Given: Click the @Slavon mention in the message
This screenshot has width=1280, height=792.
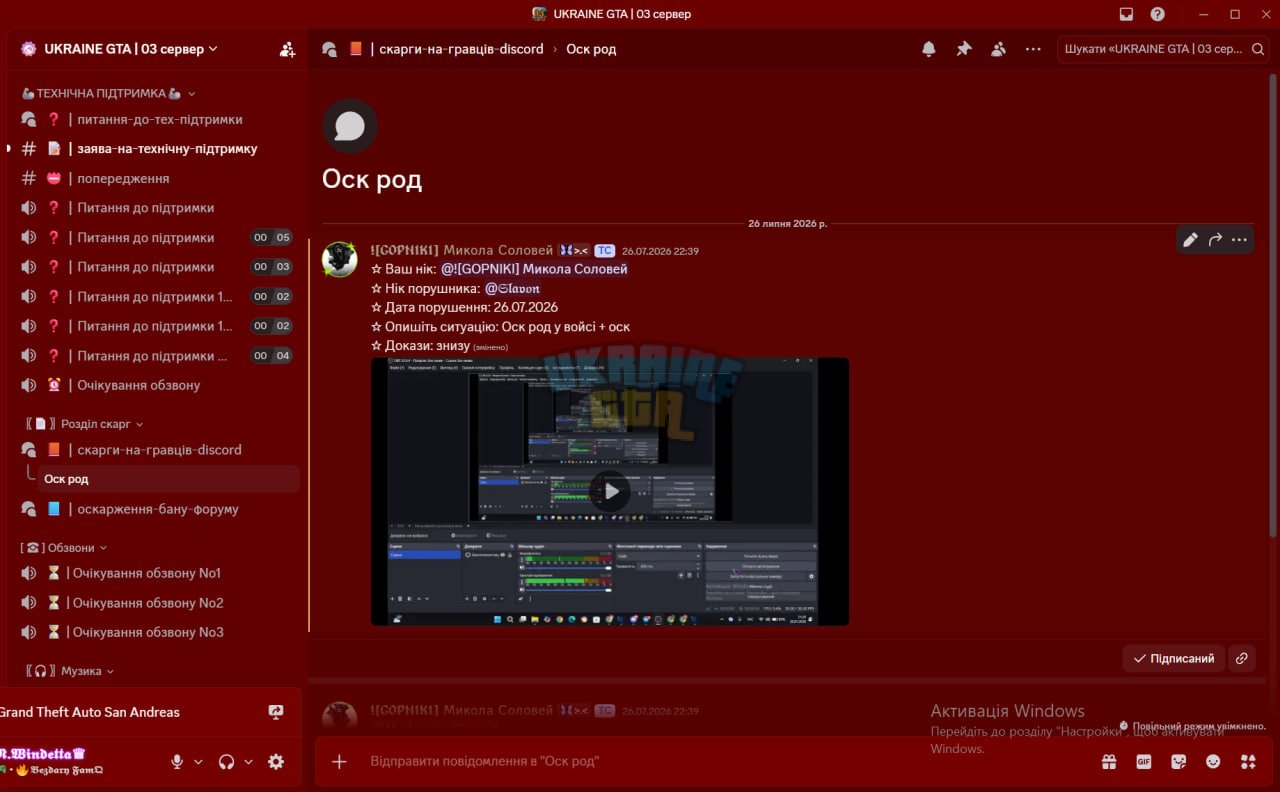Looking at the screenshot, I should [x=512, y=289].
